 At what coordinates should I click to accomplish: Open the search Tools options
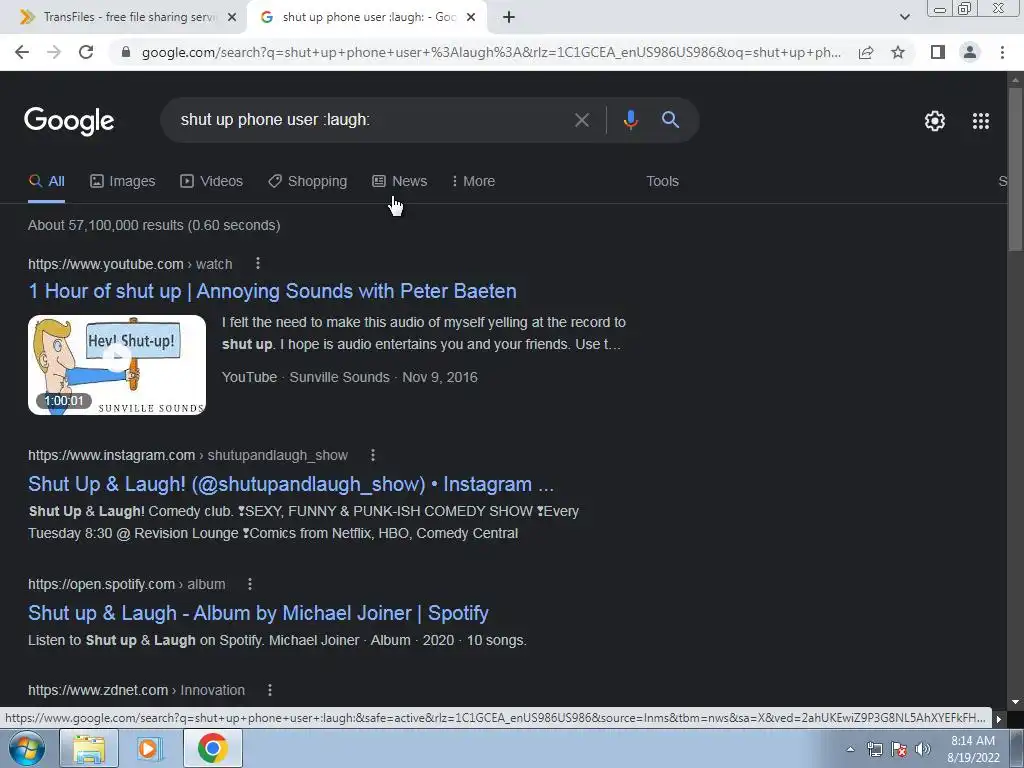[662, 181]
